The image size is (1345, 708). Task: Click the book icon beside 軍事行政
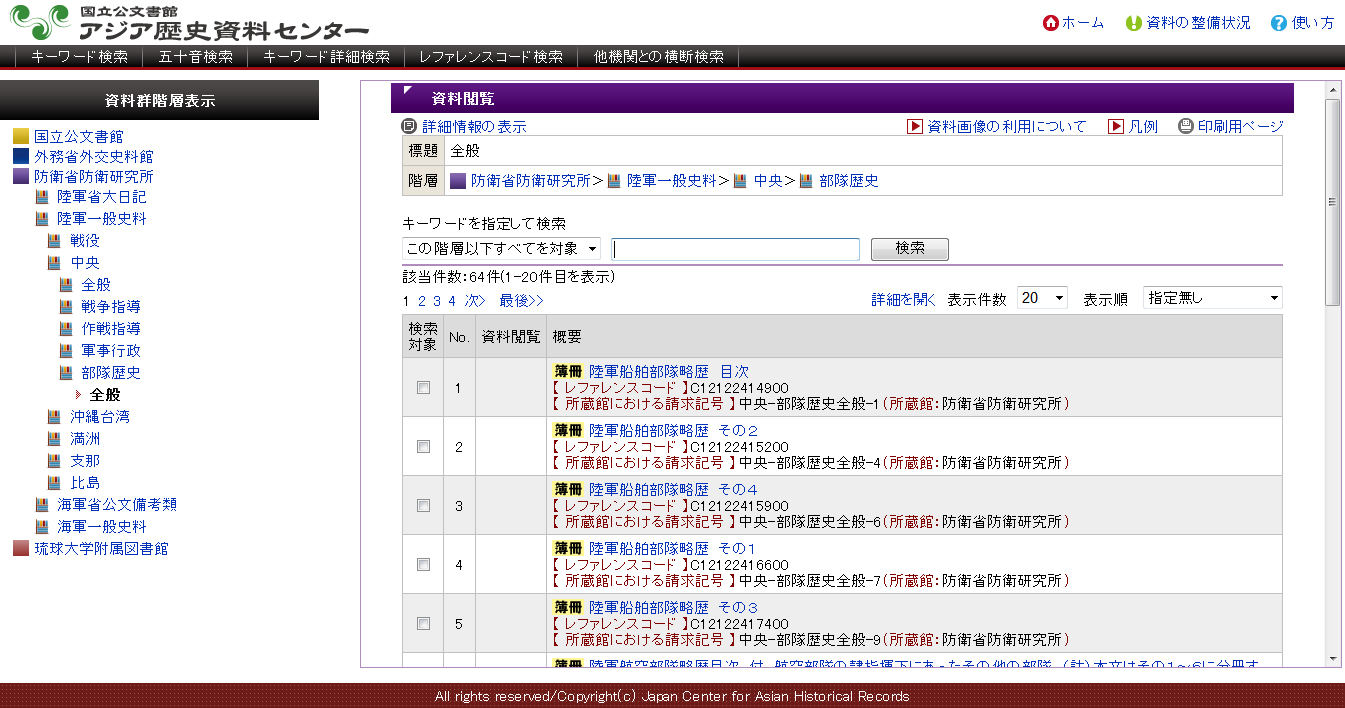click(x=66, y=350)
